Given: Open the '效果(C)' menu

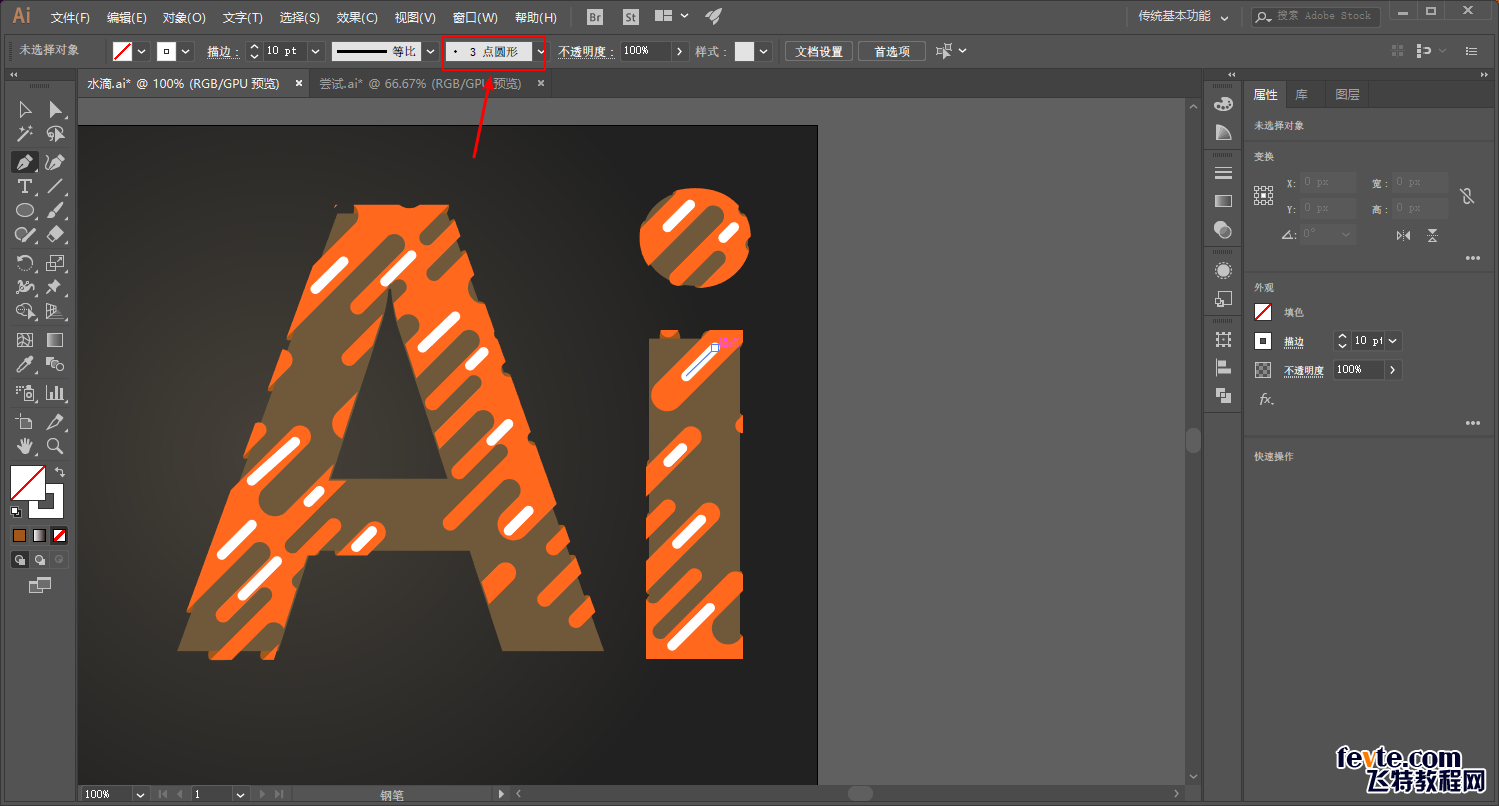Looking at the screenshot, I should click(x=357, y=17).
